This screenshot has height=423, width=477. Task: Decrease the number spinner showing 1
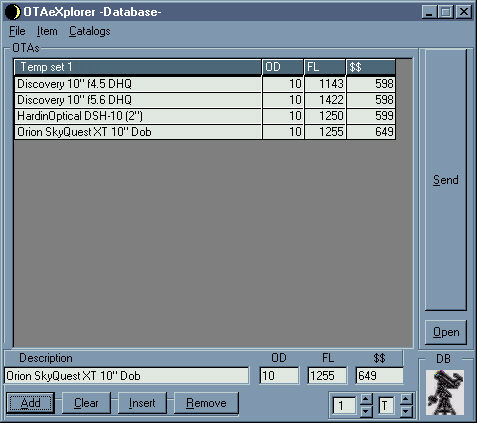click(x=366, y=411)
